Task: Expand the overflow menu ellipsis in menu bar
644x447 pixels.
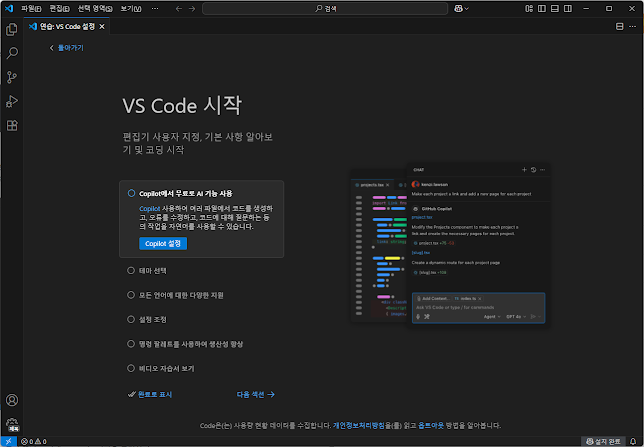Action: (155, 9)
